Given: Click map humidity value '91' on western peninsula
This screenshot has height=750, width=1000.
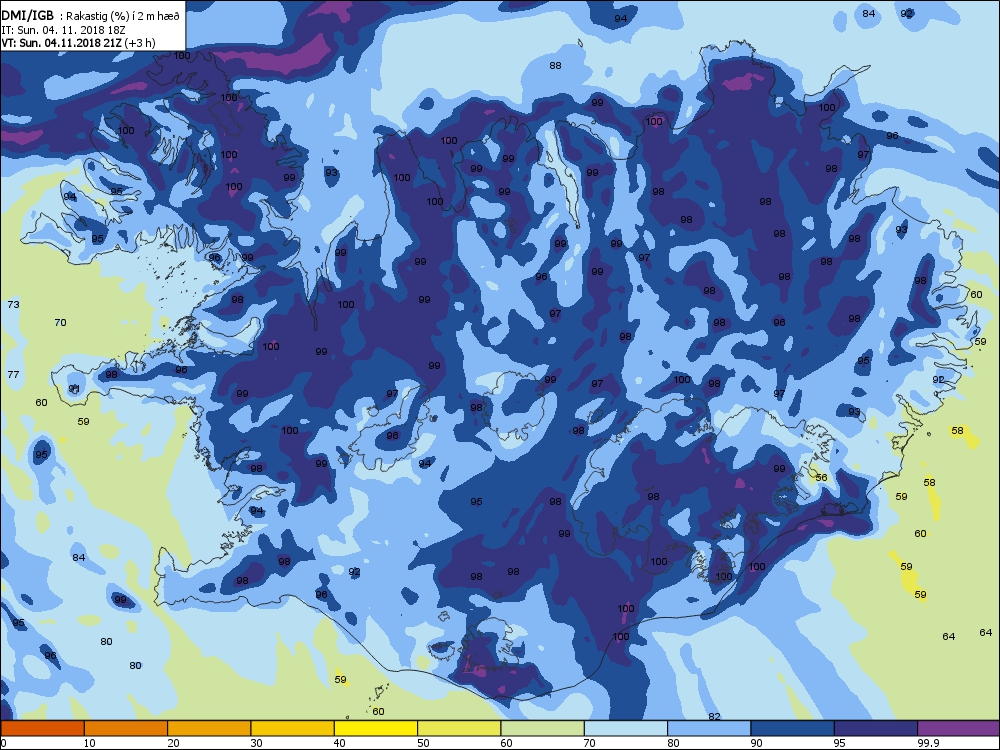Looking at the screenshot, I should (x=75, y=388).
